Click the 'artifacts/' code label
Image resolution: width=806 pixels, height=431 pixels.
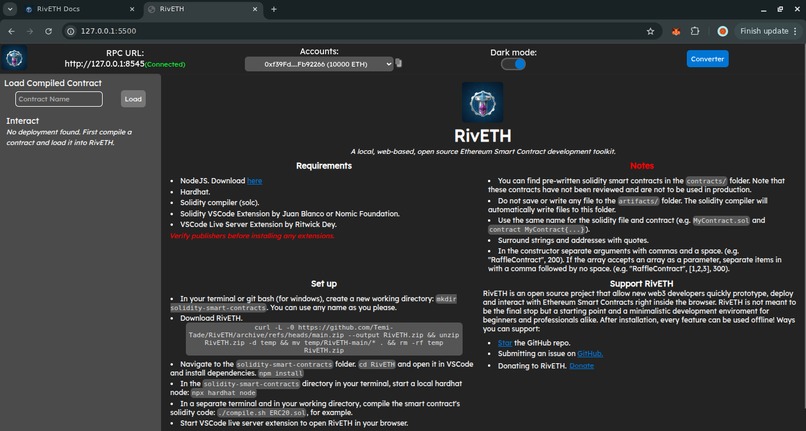pyautogui.click(x=638, y=201)
